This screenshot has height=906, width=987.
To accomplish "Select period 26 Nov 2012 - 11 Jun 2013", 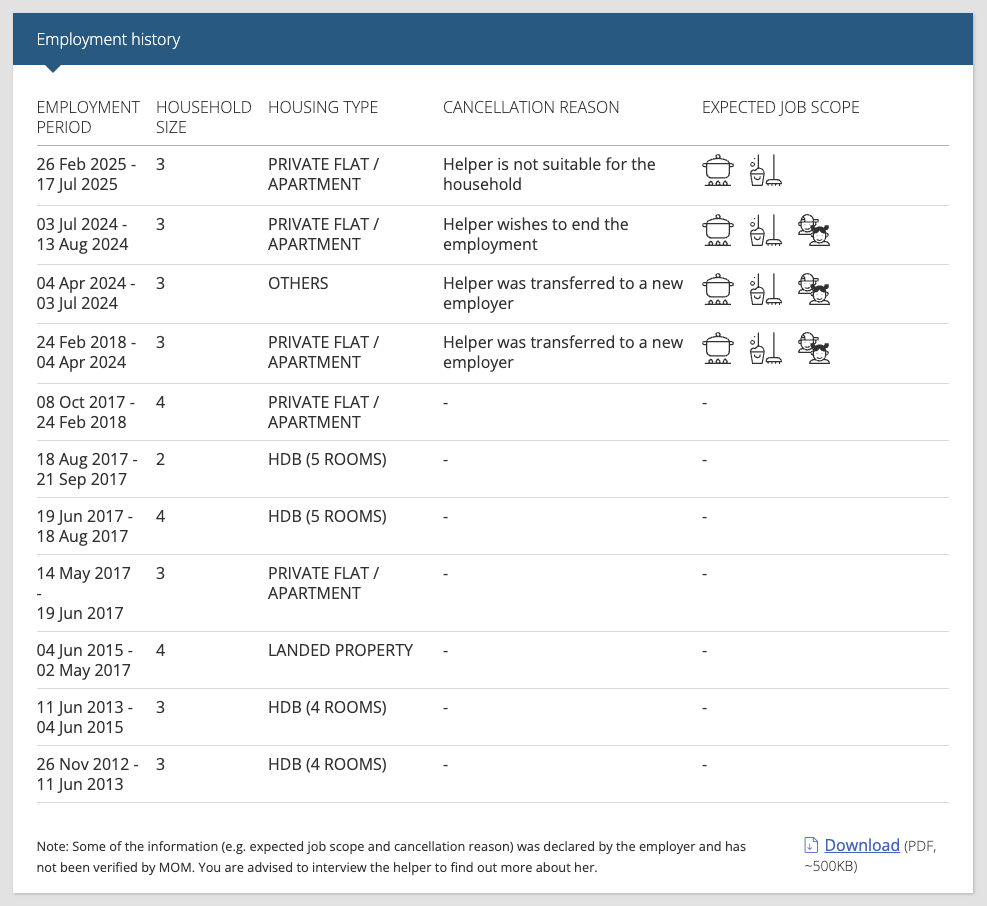I will click(x=87, y=774).
